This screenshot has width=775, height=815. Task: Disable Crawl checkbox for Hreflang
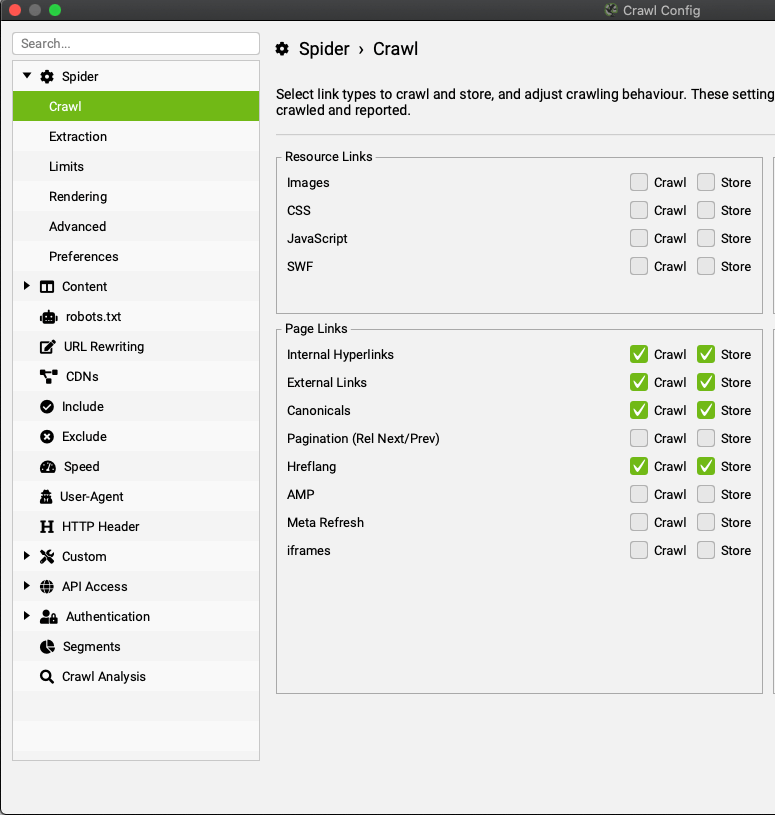(x=638, y=466)
